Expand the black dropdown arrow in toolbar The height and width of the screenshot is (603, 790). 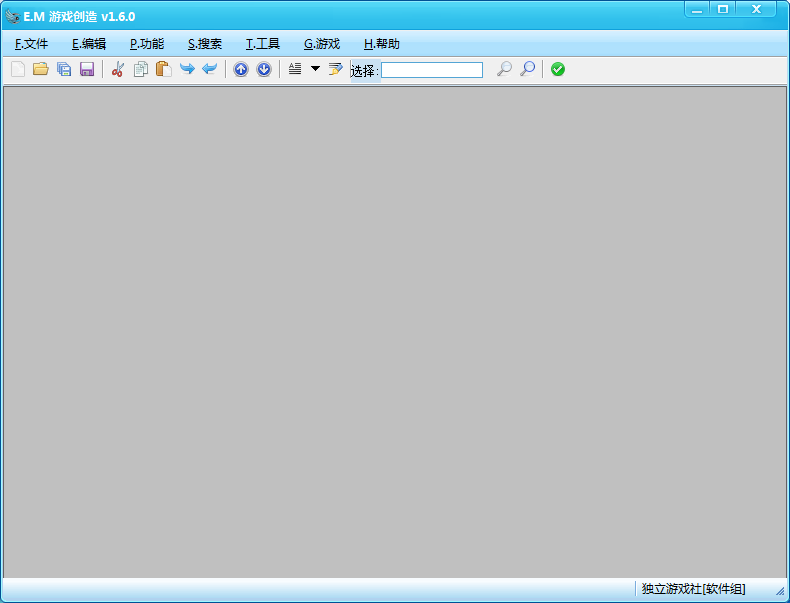315,69
